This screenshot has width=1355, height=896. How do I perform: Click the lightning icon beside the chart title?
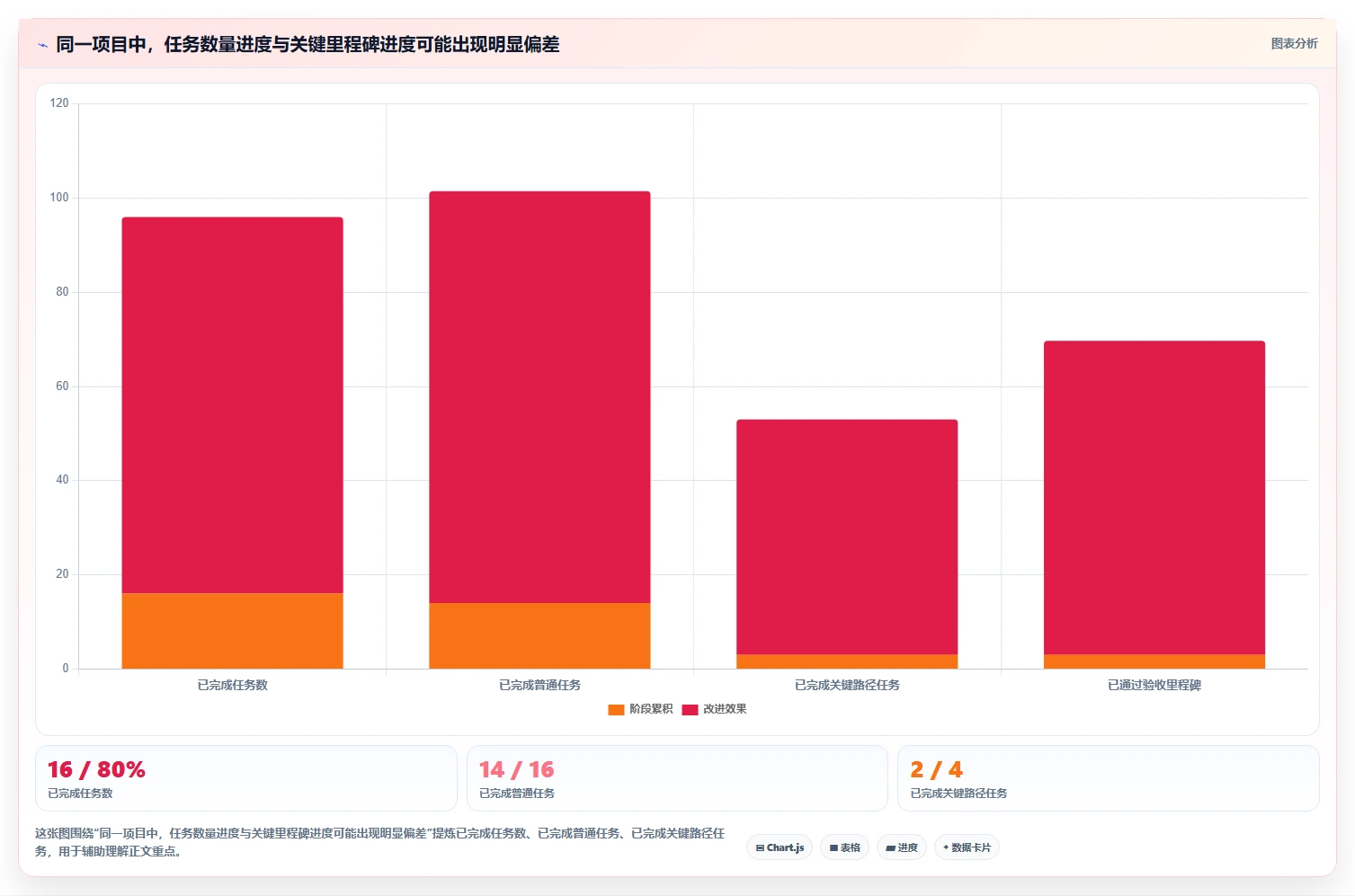42,45
